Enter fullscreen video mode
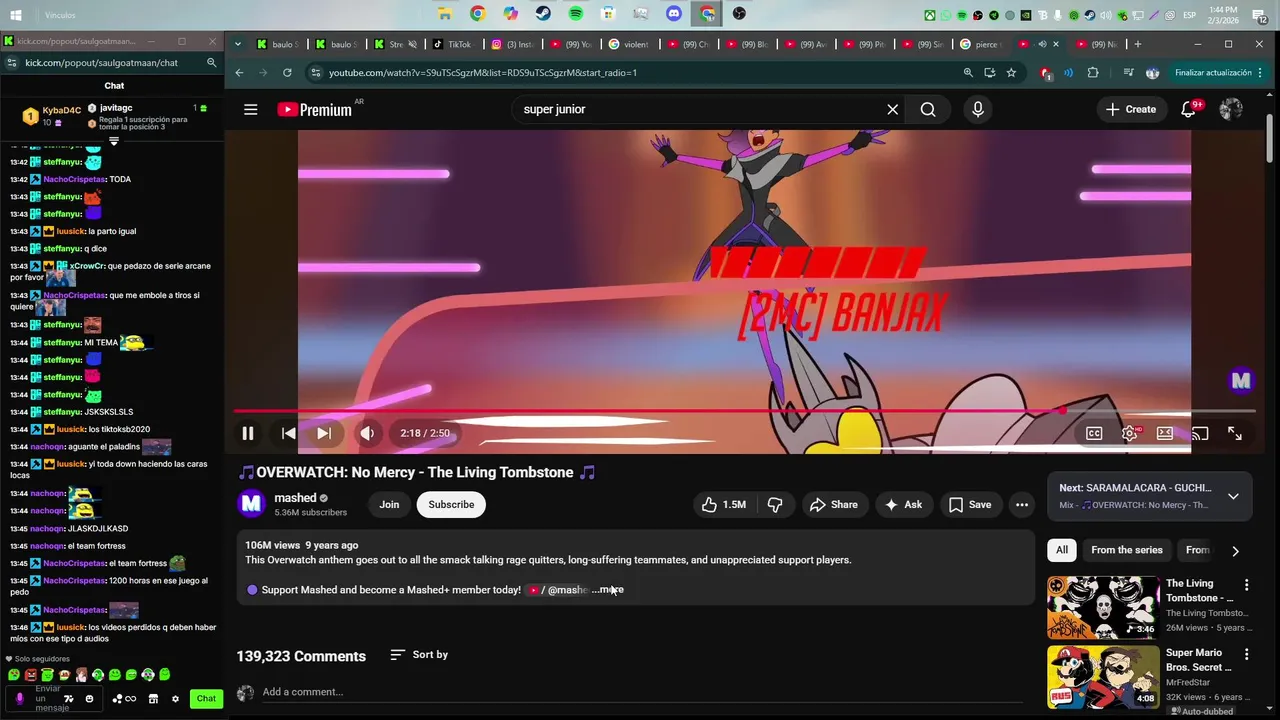Viewport: 1280px width, 720px height. click(1235, 433)
